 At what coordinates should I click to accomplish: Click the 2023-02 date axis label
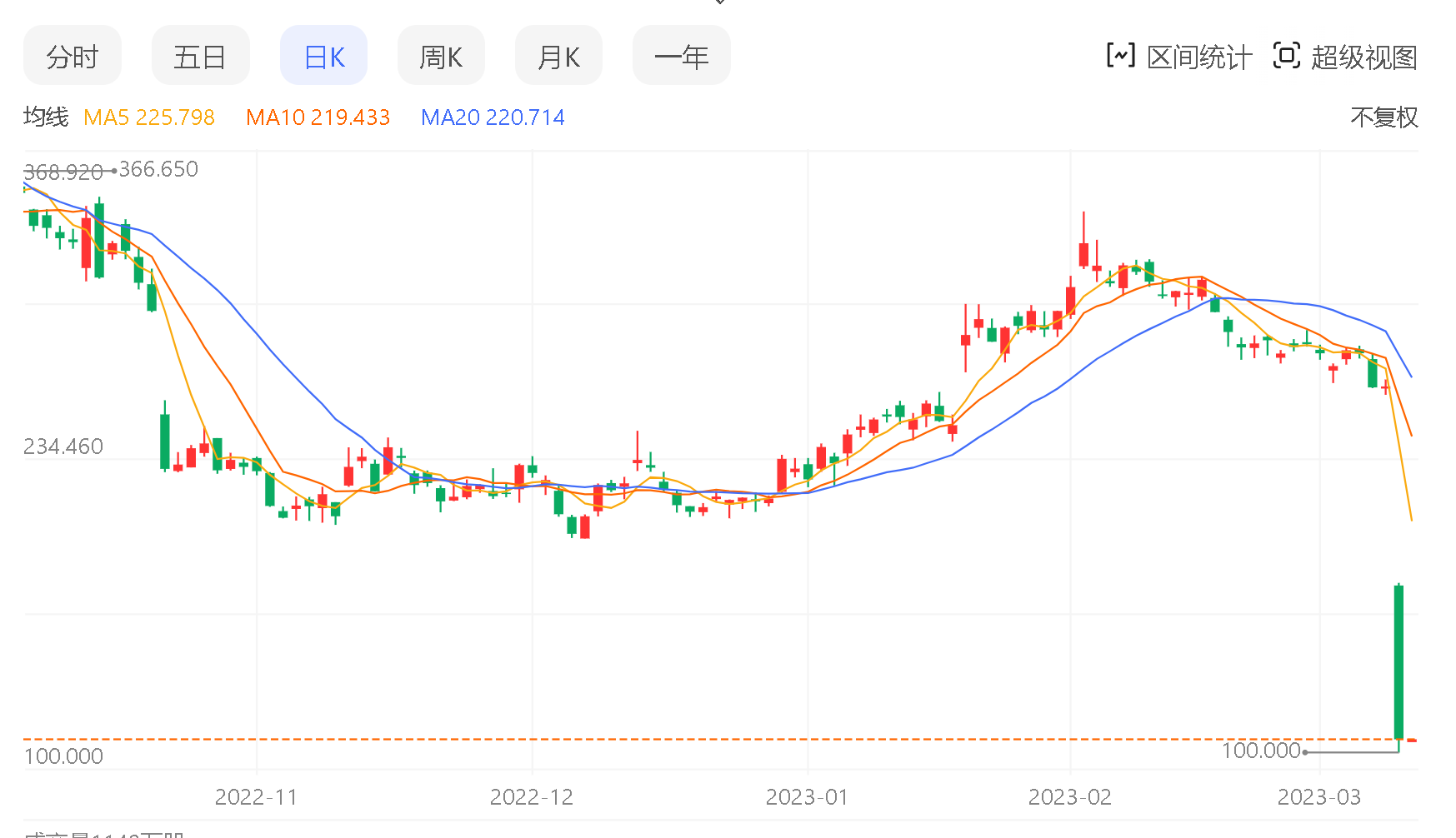point(1070,797)
